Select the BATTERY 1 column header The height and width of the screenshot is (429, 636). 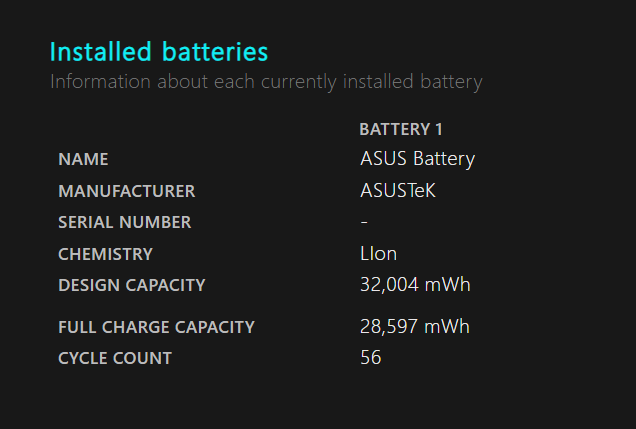tap(401, 129)
